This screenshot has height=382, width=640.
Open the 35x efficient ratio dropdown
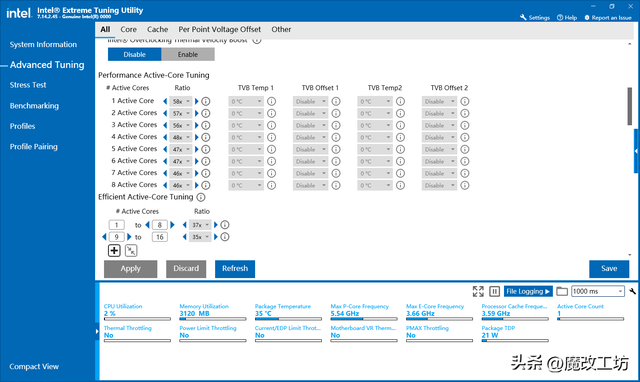(x=200, y=237)
